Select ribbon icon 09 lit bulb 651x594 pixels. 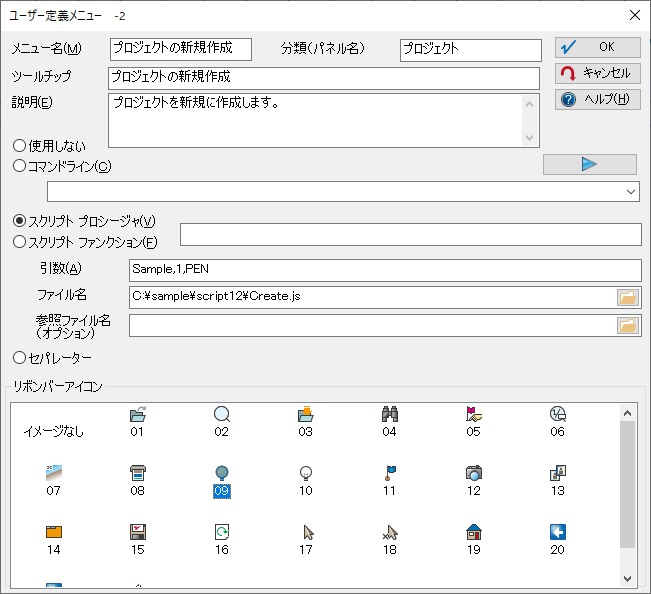(x=222, y=480)
